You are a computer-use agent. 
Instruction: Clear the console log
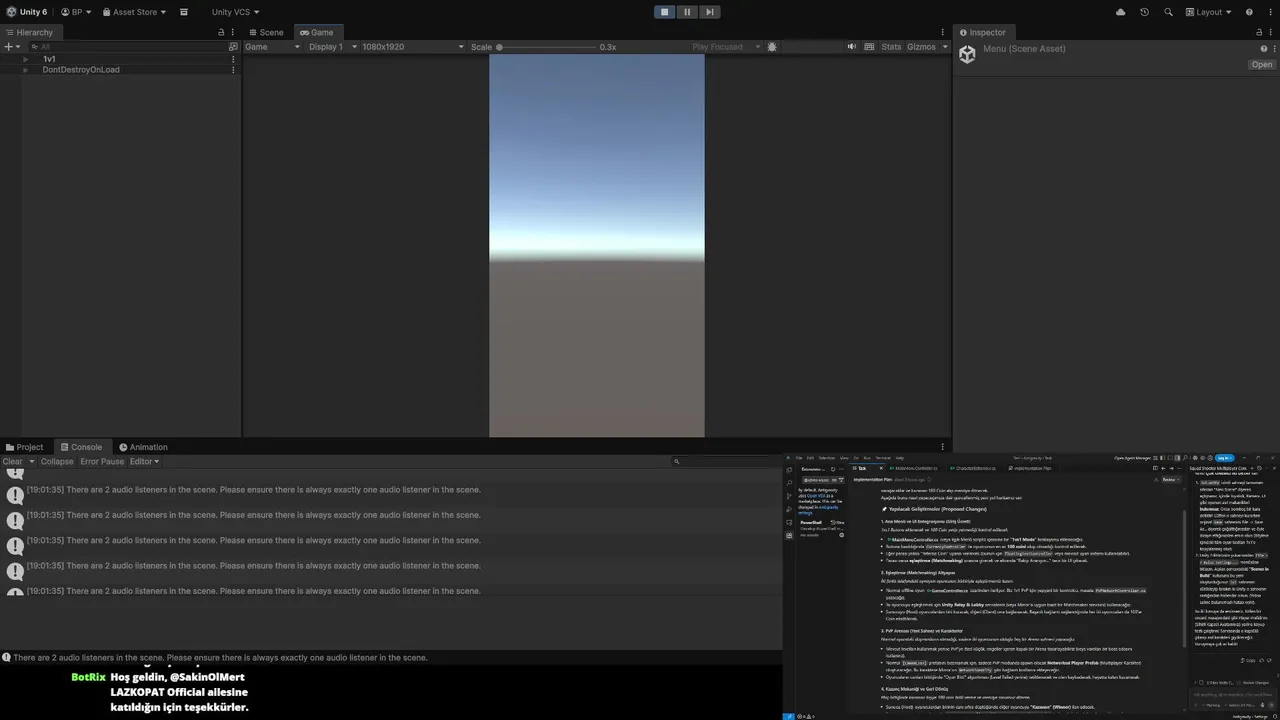coord(12,462)
